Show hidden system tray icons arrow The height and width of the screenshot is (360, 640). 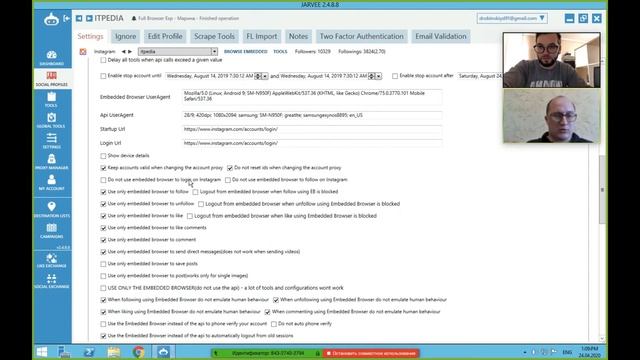(524, 352)
